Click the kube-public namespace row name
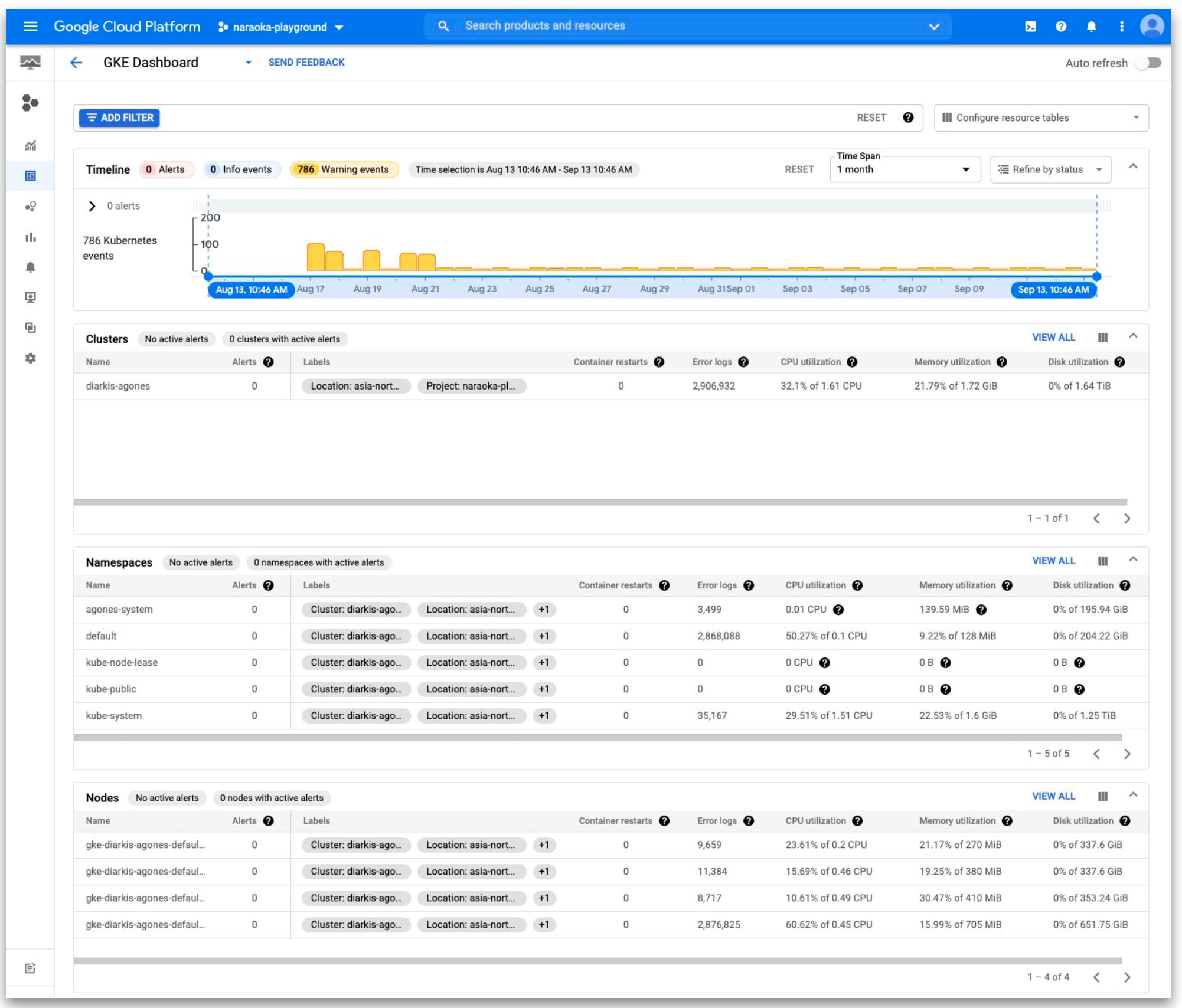 tap(111, 689)
